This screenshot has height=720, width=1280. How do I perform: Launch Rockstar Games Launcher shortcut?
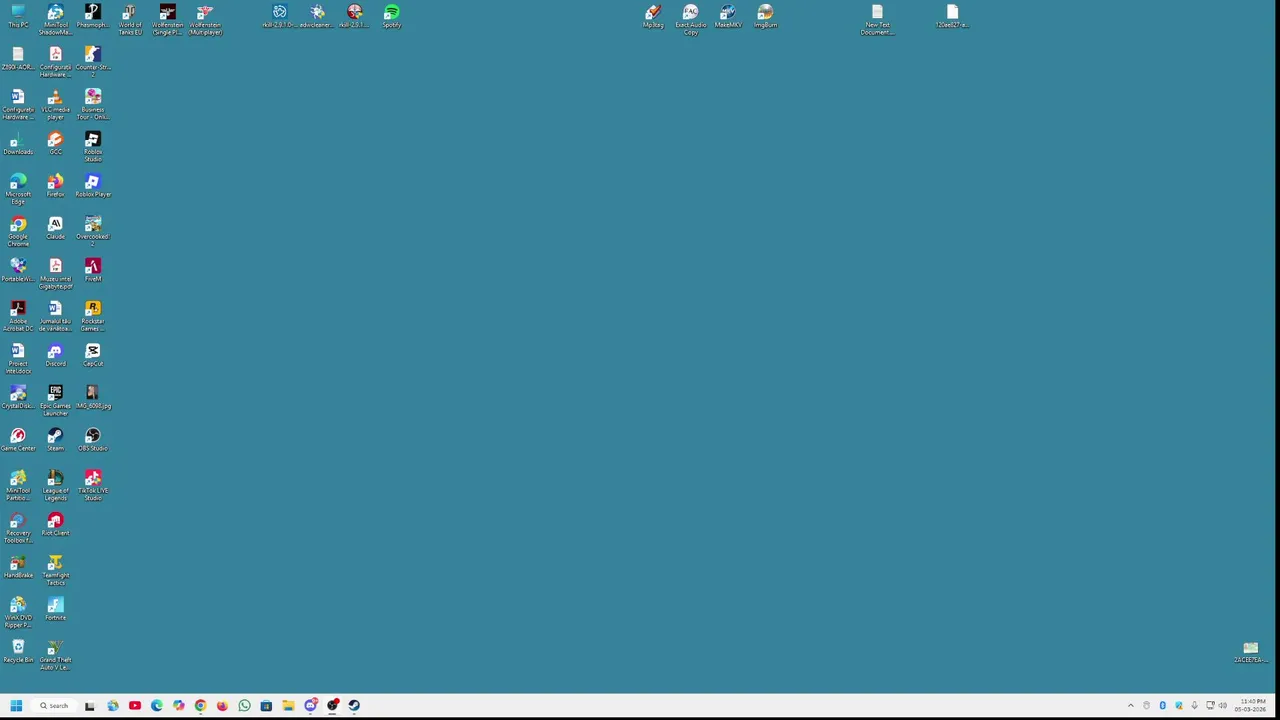click(93, 316)
